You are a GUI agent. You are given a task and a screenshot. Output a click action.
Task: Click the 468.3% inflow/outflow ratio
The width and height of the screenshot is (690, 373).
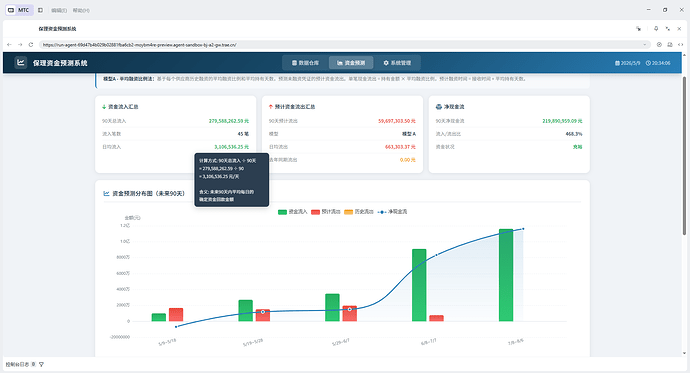click(x=574, y=134)
